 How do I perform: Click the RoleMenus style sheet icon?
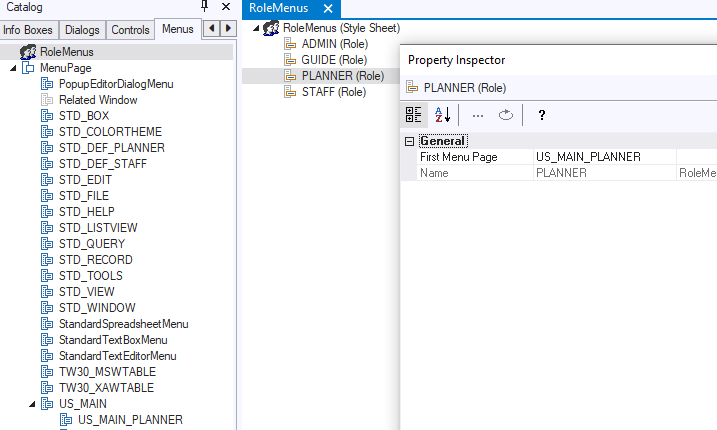tap(271, 28)
